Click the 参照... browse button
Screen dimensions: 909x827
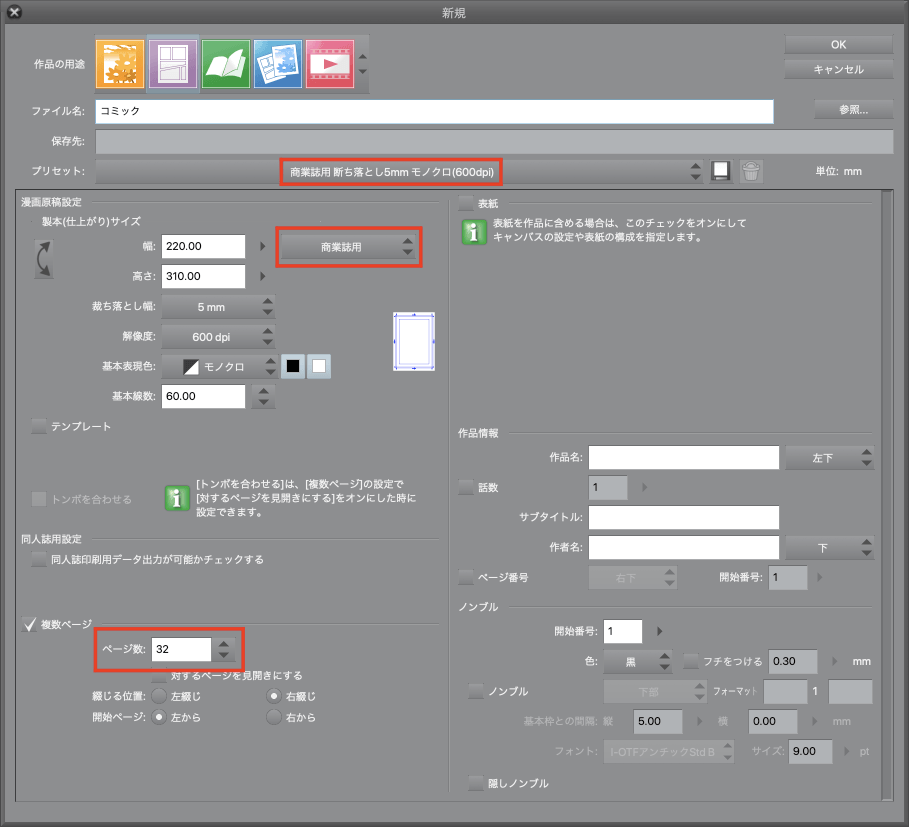pos(853,110)
